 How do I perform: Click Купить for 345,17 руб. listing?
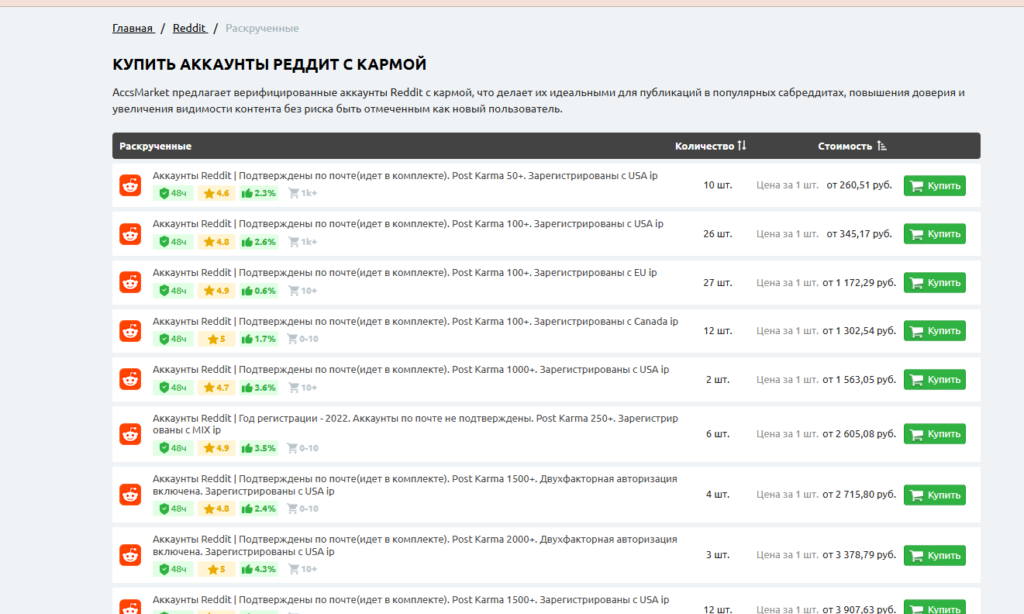tap(935, 234)
